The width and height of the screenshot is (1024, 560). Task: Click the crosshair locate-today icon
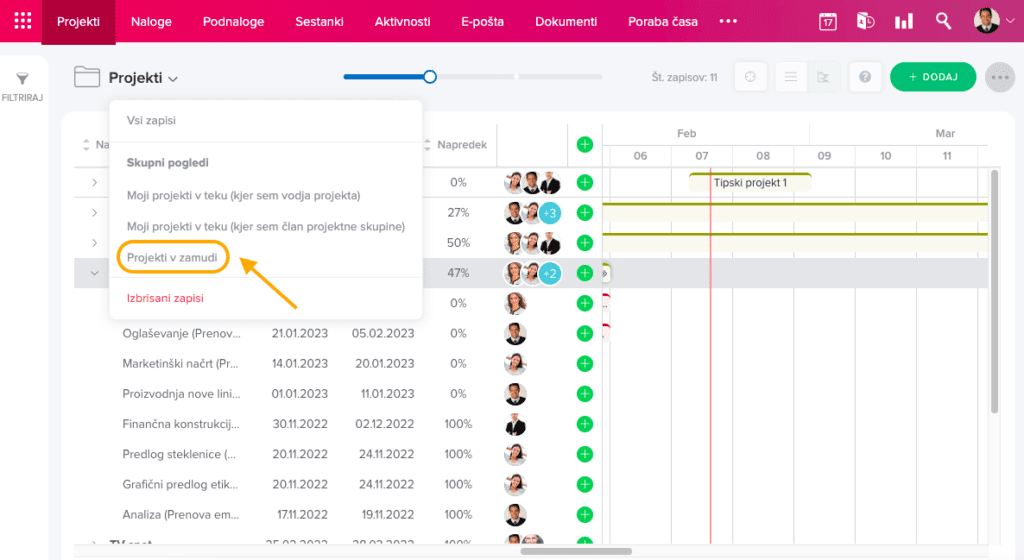(750, 77)
